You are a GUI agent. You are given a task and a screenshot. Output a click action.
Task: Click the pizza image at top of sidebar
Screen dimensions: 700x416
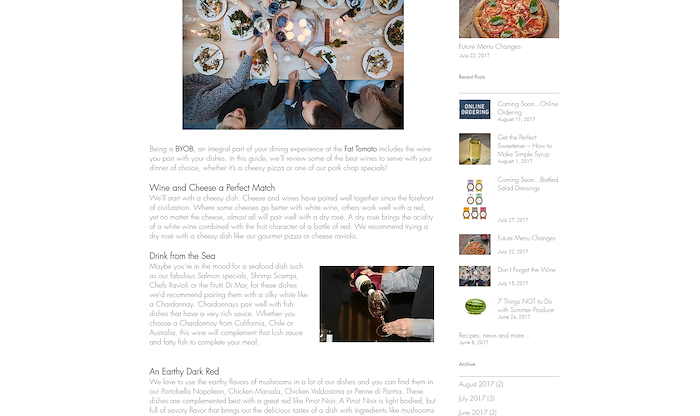tap(509, 19)
